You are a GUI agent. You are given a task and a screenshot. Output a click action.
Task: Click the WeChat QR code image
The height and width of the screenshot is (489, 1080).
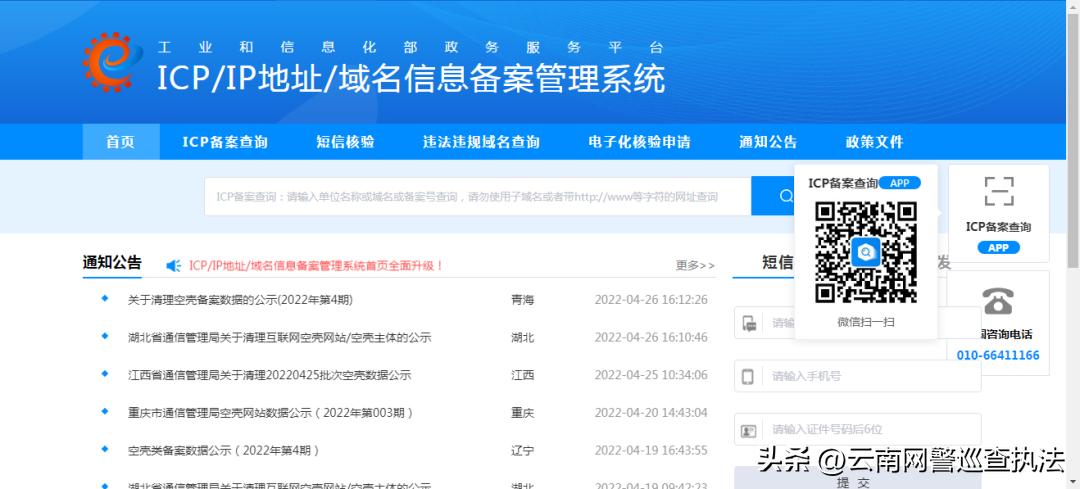click(x=866, y=252)
